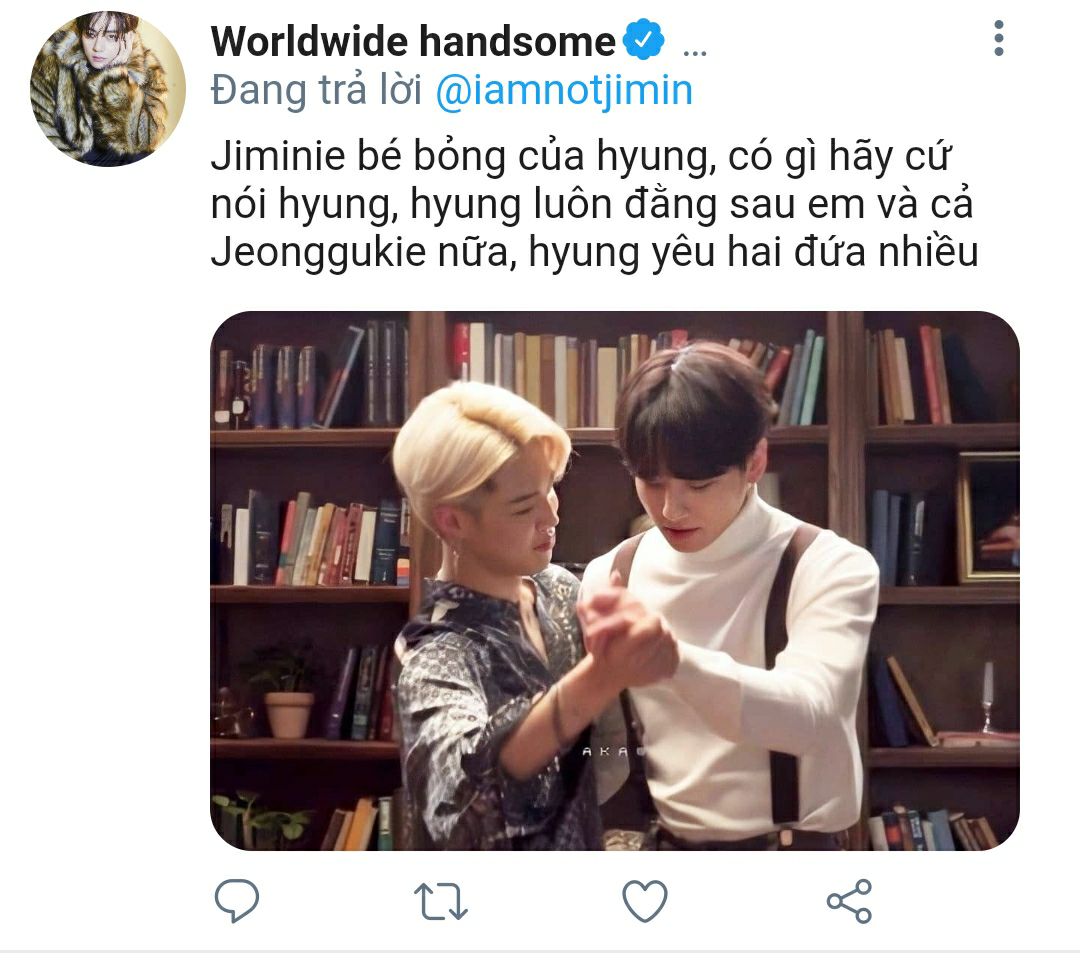Follow the @iamnotjimin mention link
1080x960 pixels.
coord(564,91)
